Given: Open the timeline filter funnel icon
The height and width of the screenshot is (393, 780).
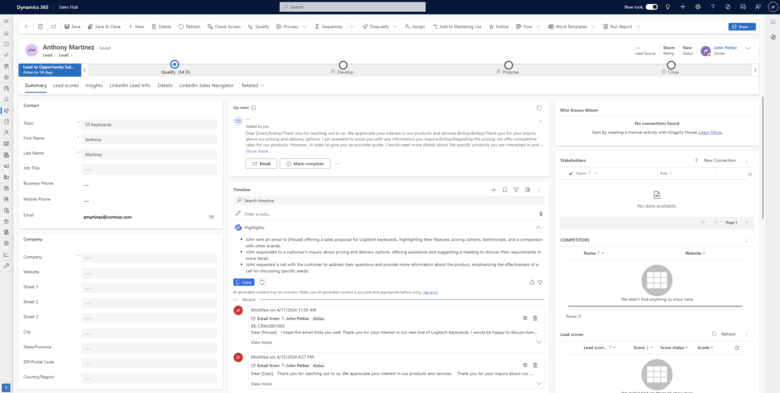Looking at the screenshot, I should 516,190.
